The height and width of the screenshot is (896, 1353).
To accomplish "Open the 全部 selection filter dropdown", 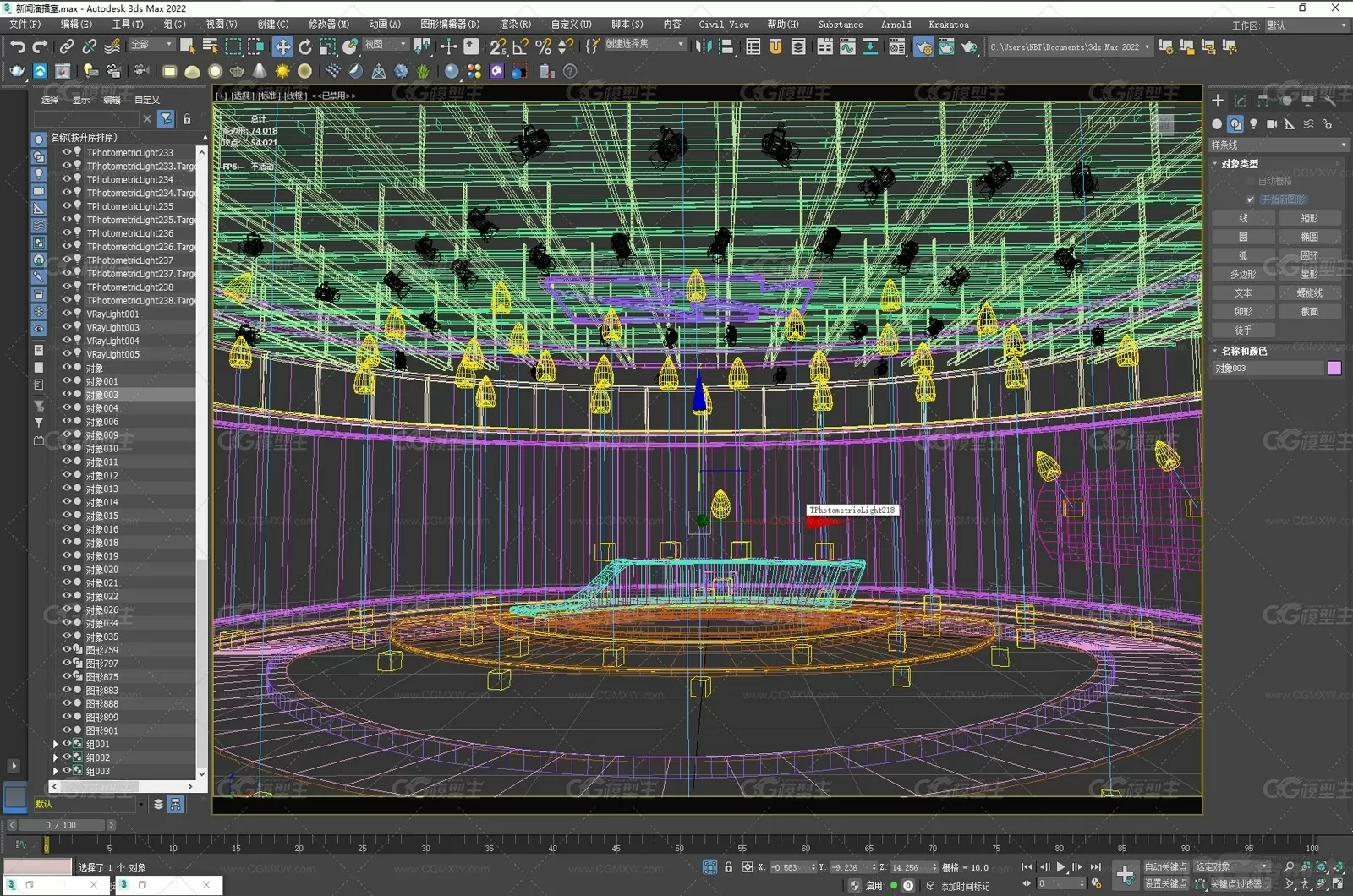I will 152,45.
